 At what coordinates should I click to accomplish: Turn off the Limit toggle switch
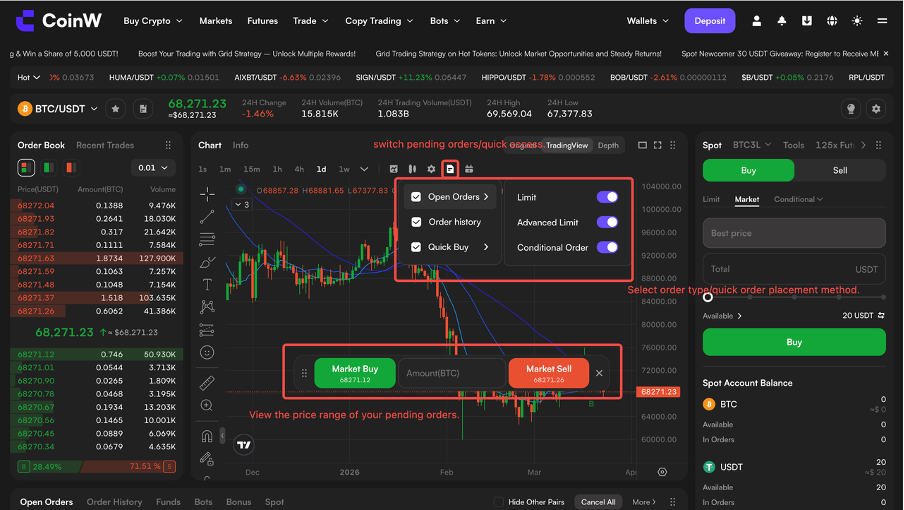coord(607,197)
